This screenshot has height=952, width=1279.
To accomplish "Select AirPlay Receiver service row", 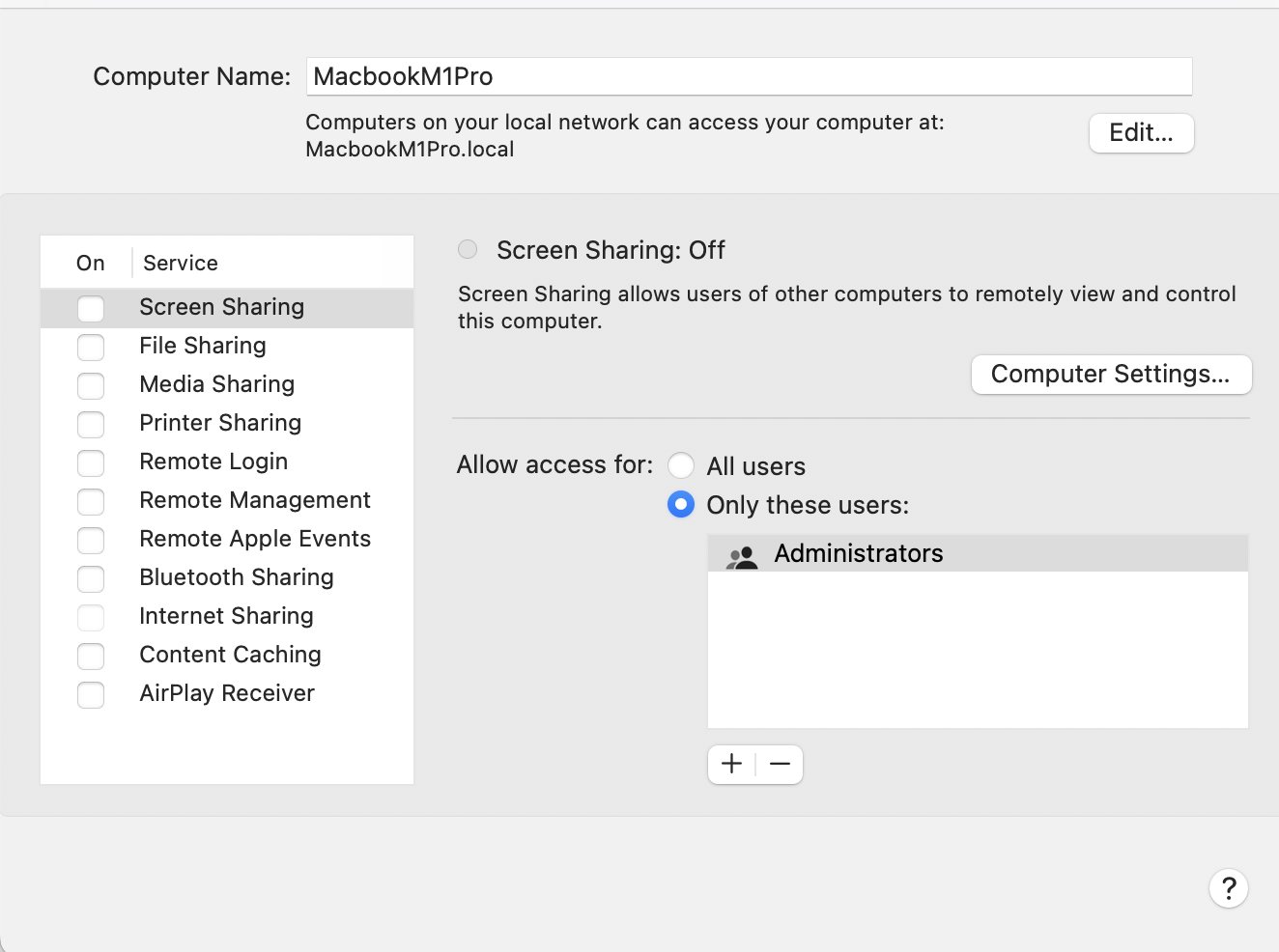I will [227, 693].
